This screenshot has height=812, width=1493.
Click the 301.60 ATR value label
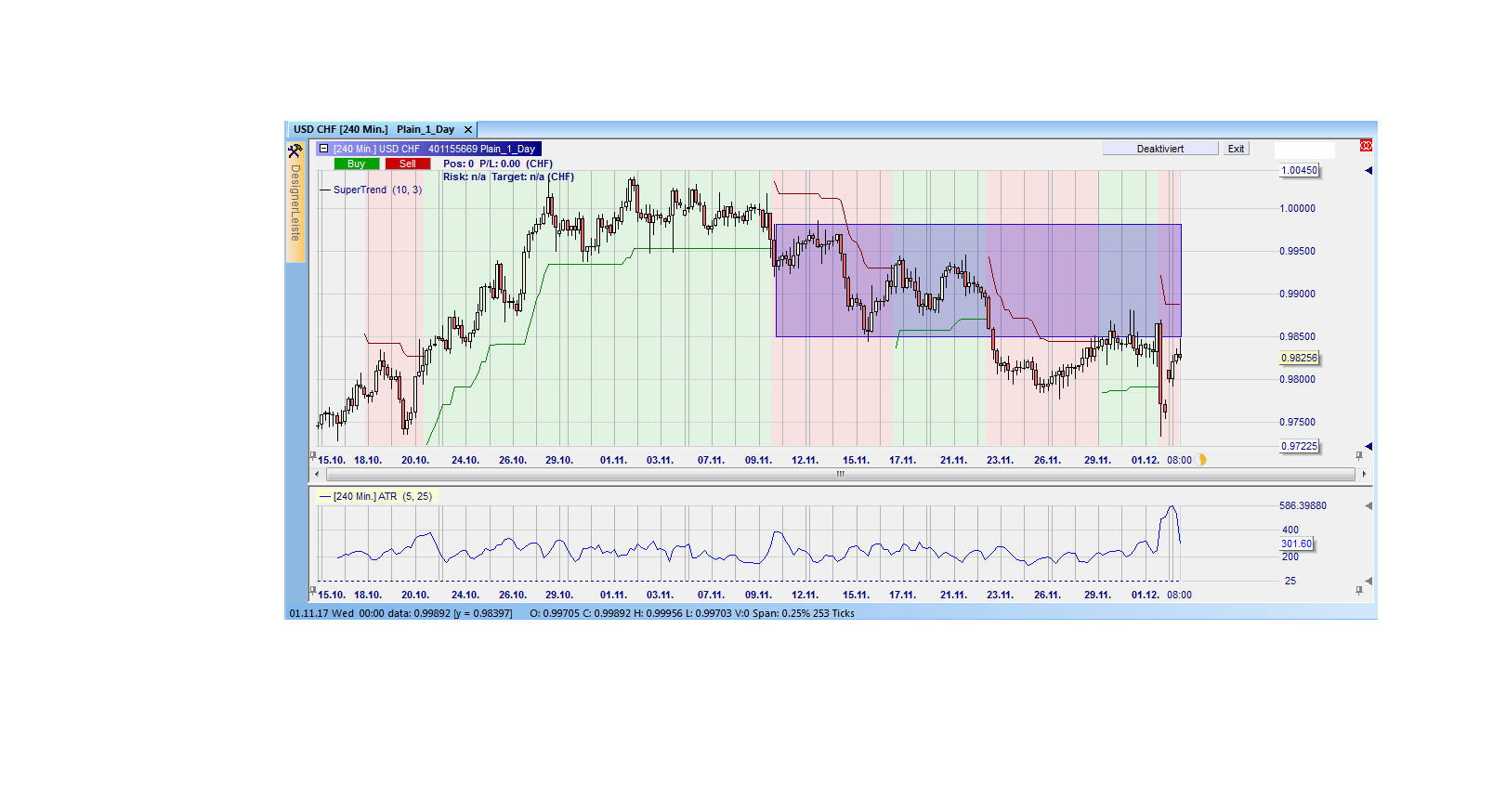(1296, 544)
